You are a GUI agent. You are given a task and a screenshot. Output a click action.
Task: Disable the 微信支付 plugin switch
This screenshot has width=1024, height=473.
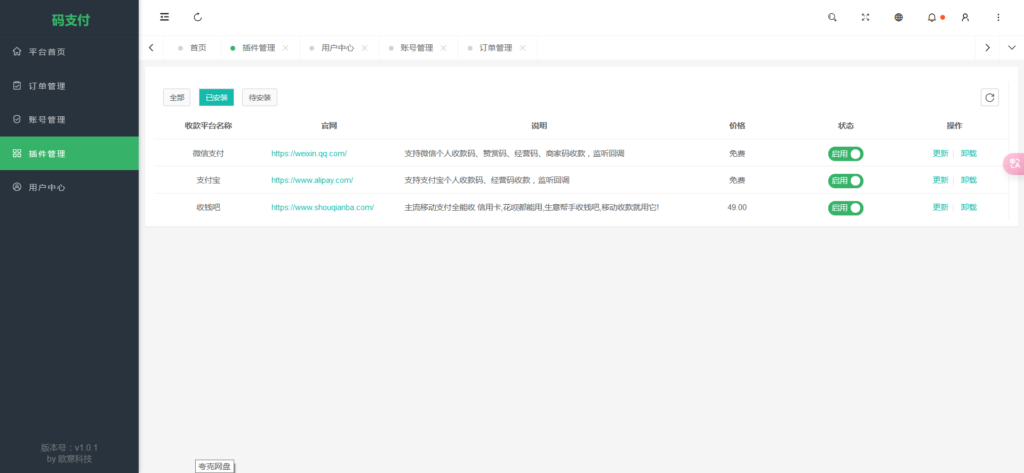click(x=846, y=154)
